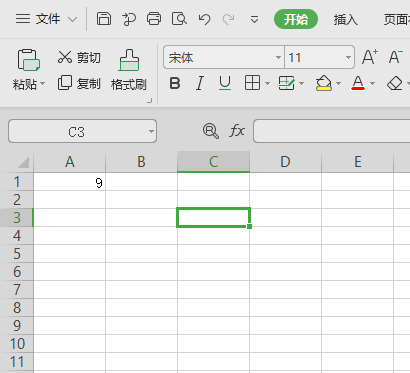Image resolution: width=410 pixels, height=373 pixels.
Task: Click the Save icon in quick toolbar
Action: [x=104, y=19]
